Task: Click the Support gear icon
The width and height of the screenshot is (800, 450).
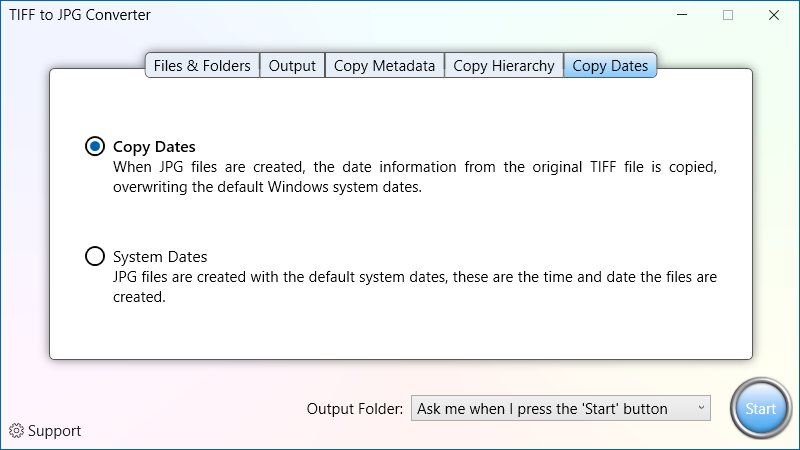Action: pyautogui.click(x=16, y=431)
